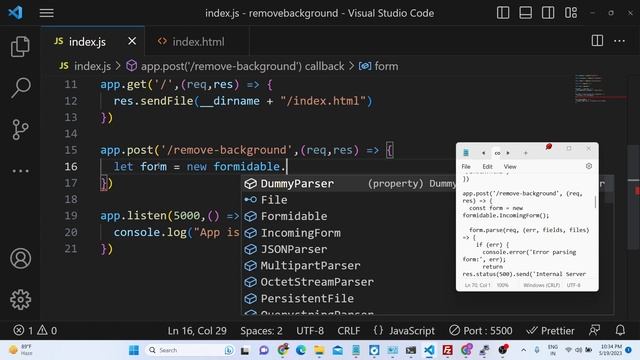Open Terminal from taskbar
640x360 pixels.
click(x=411, y=350)
